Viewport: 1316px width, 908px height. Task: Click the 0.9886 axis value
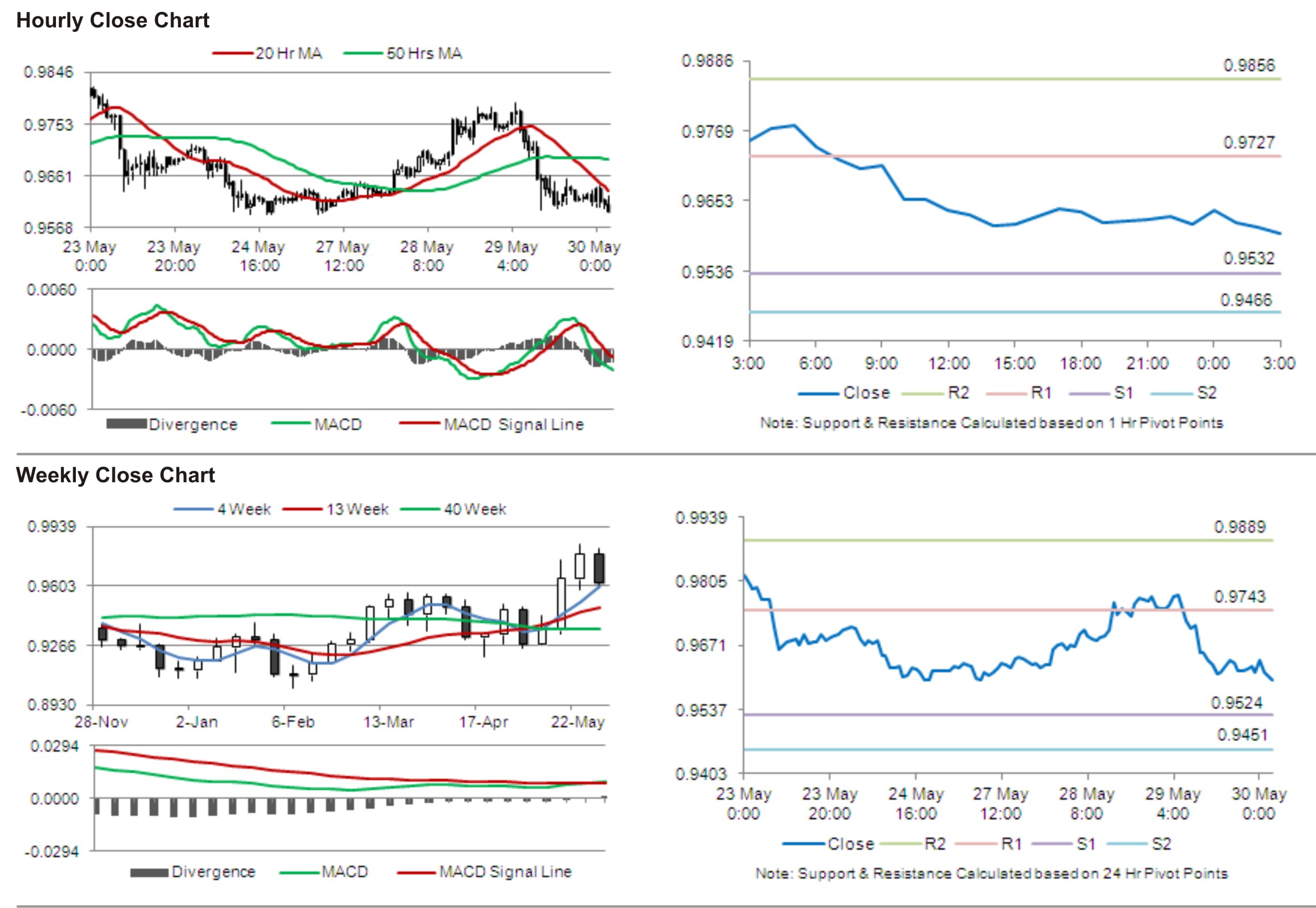pyautogui.click(x=707, y=61)
